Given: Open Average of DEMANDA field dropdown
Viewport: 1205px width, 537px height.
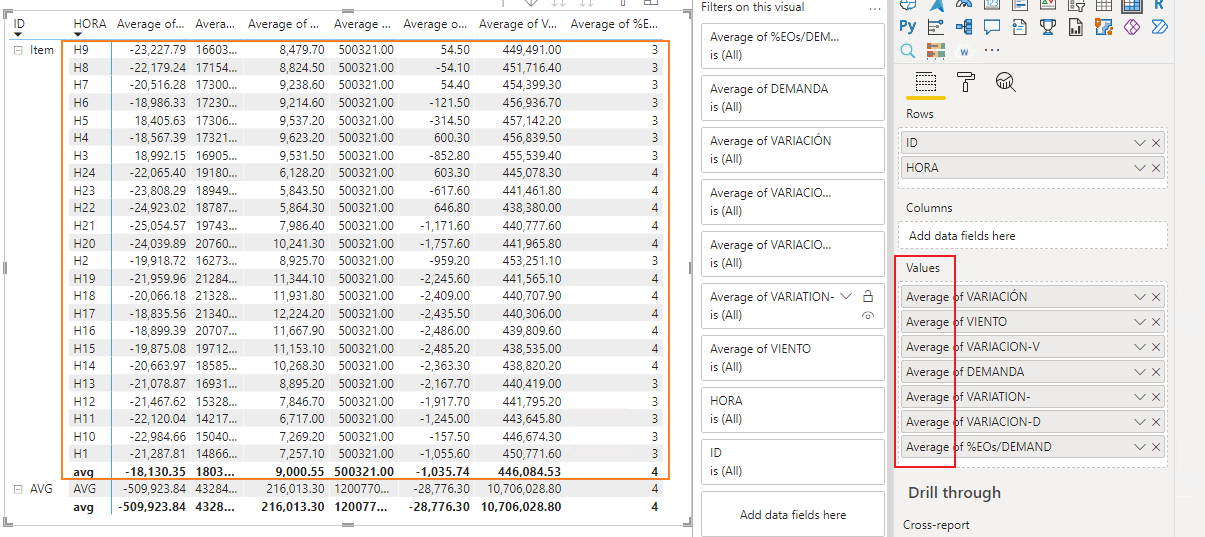Looking at the screenshot, I should tap(1139, 372).
